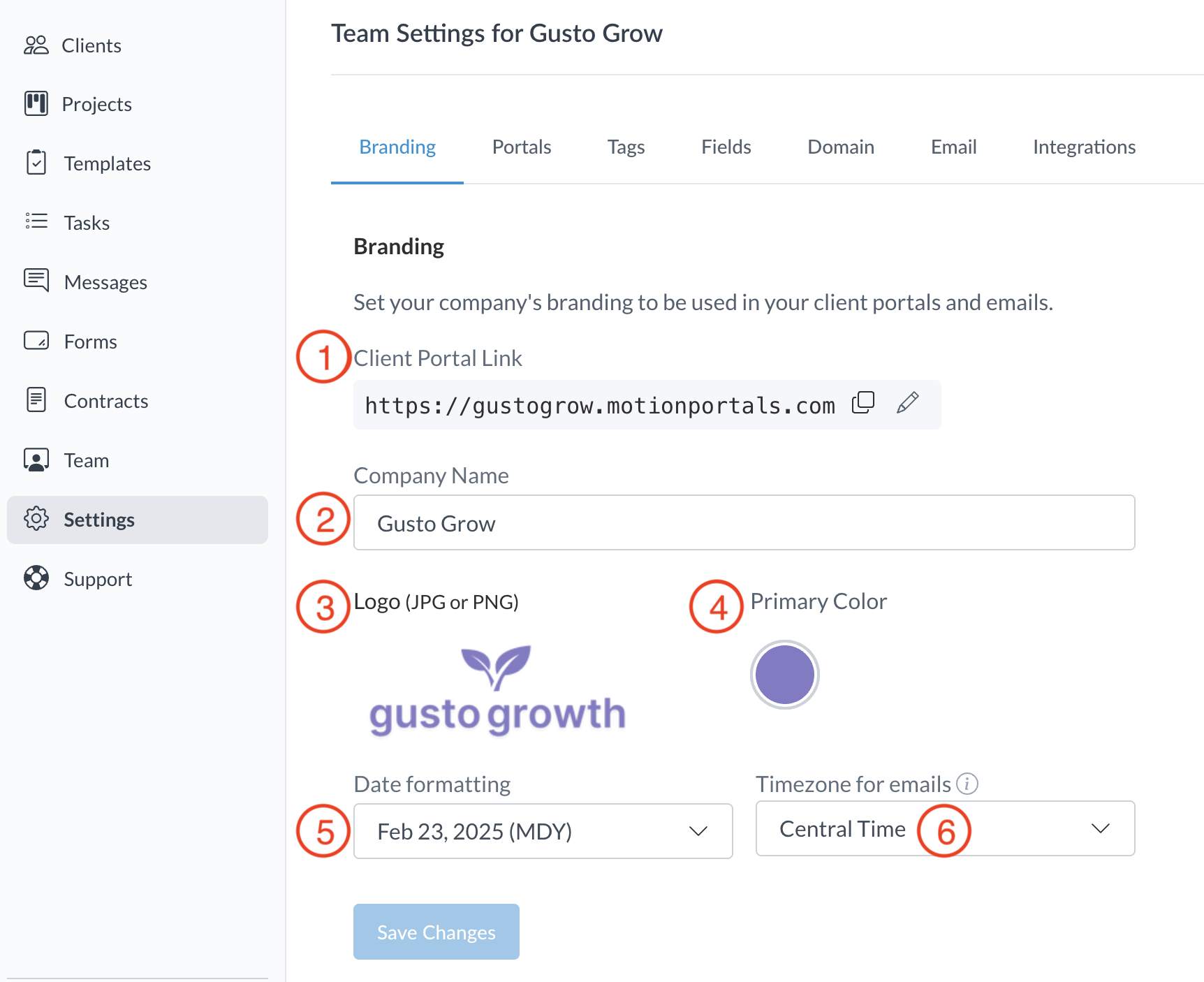The width and height of the screenshot is (1204, 982).
Task: Copy the client portal link
Action: [863, 403]
